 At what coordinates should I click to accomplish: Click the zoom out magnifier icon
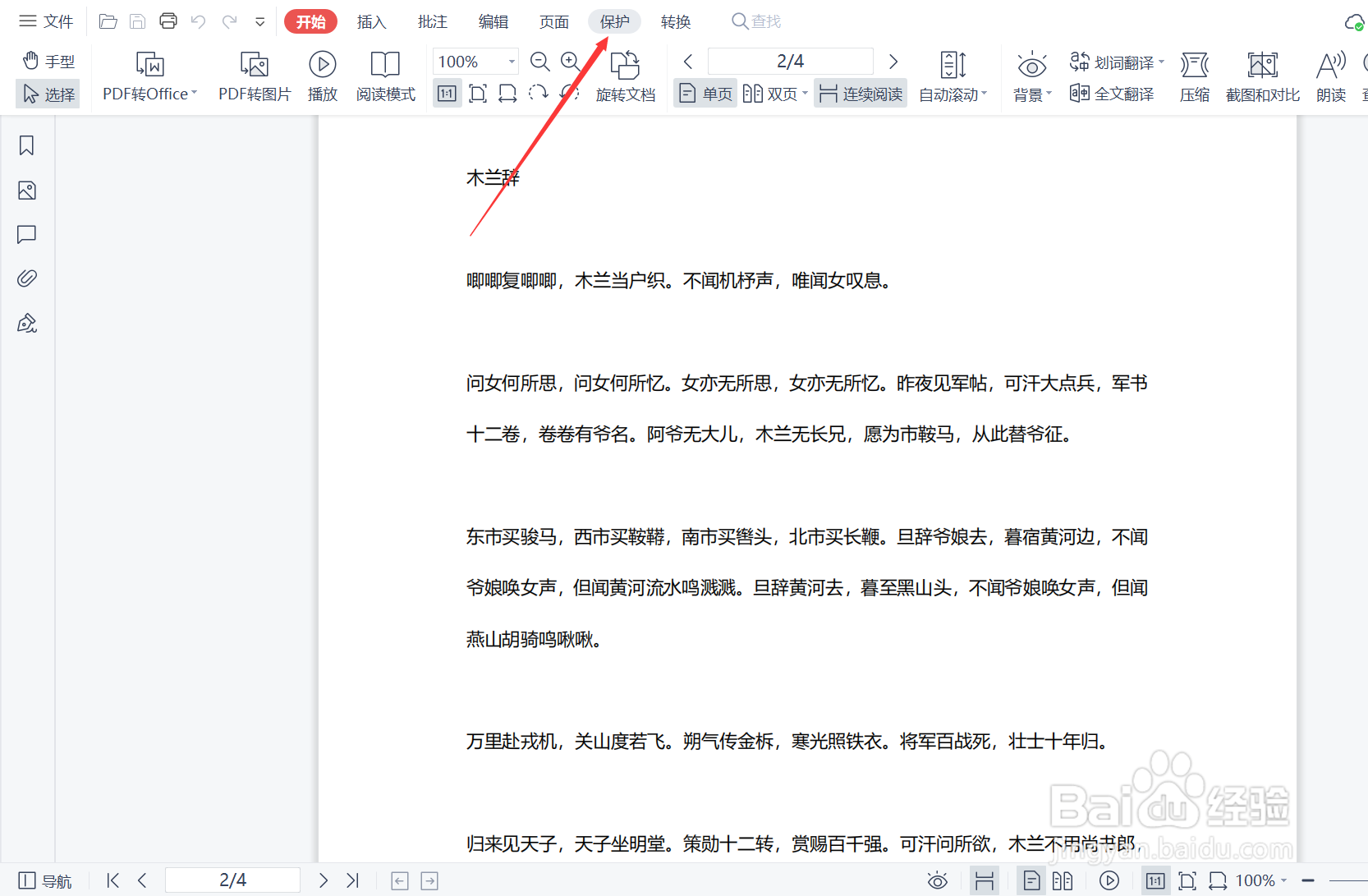click(x=539, y=62)
